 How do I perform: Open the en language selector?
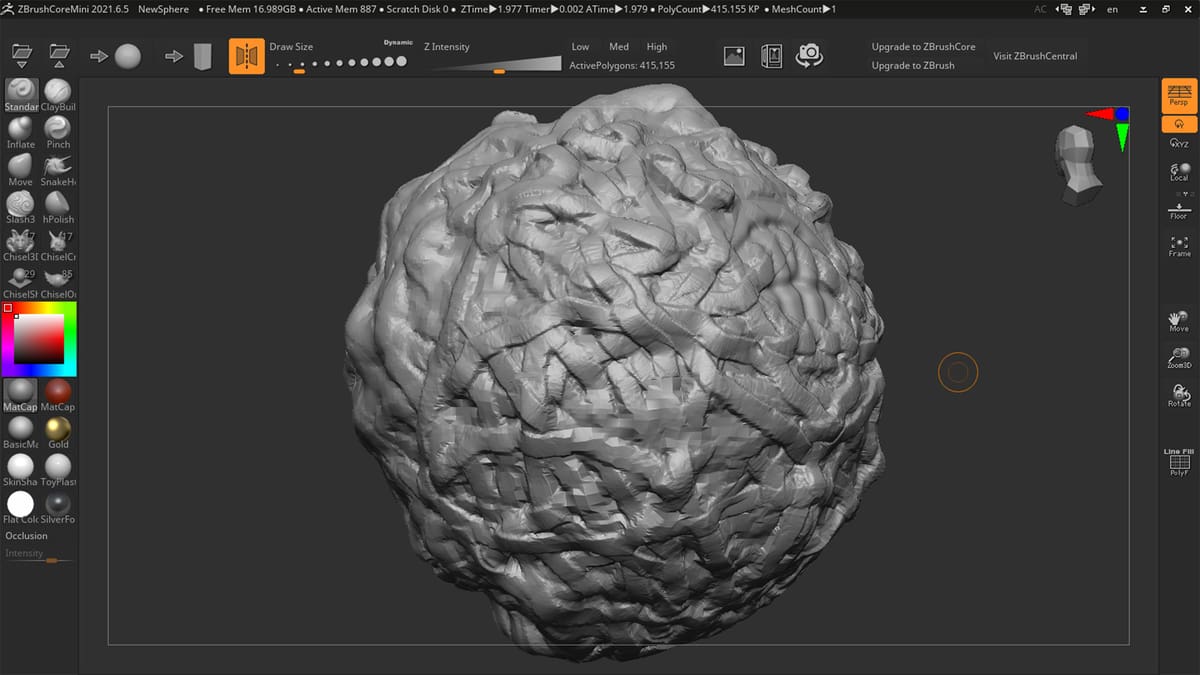tap(1112, 9)
